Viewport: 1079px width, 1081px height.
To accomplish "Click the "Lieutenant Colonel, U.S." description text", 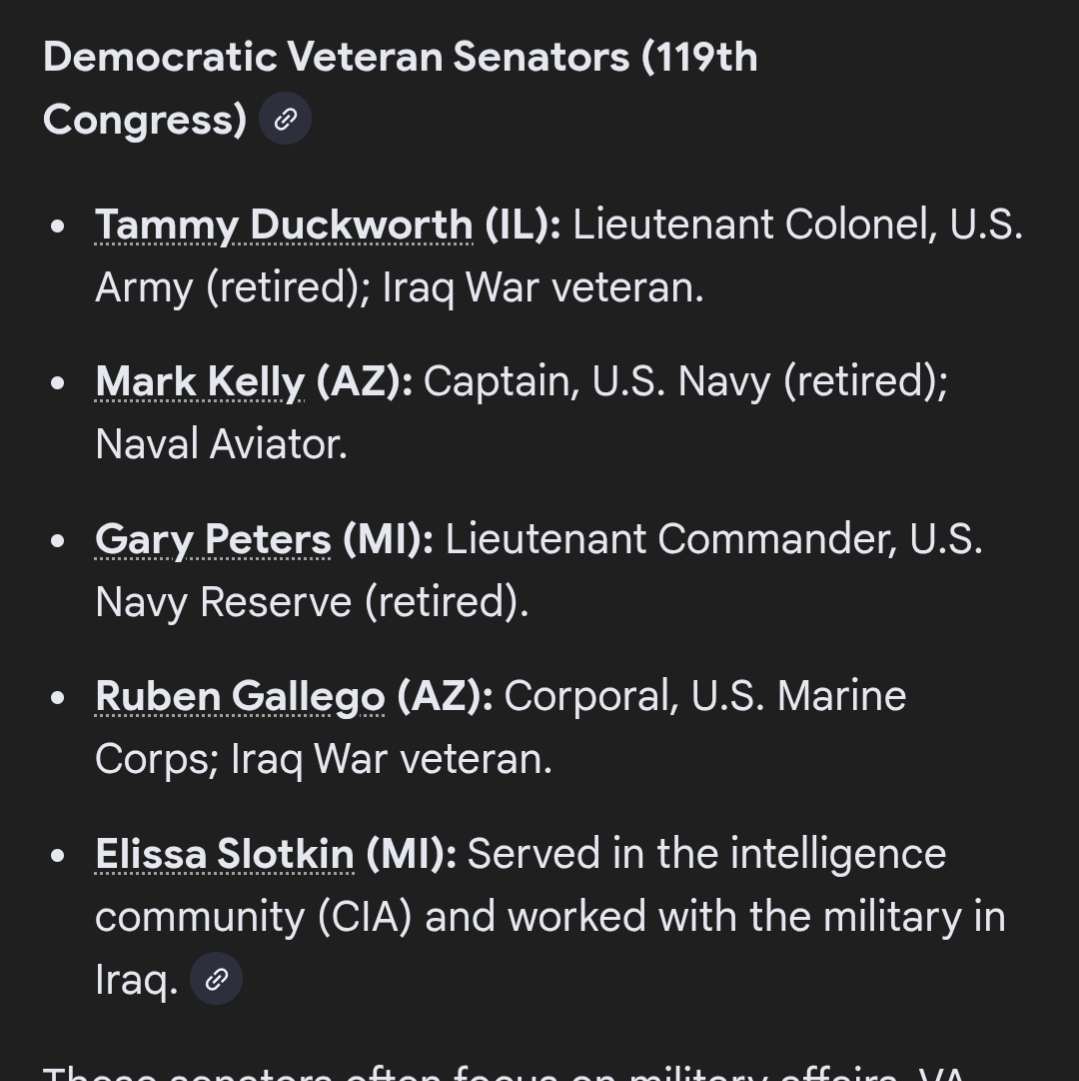I will 797,225.
